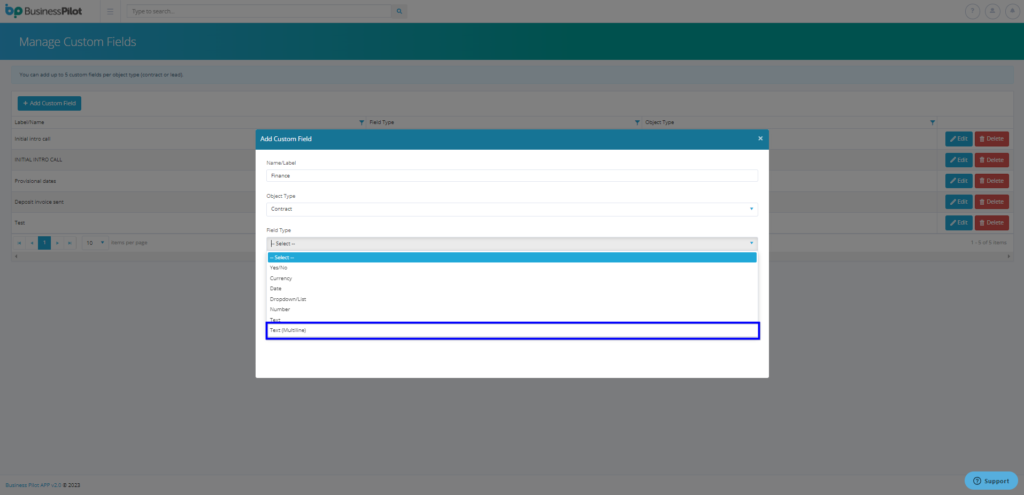Screen dimensions: 1024x495
Task: Click the search magnifier icon in top bar
Action: tap(400, 11)
